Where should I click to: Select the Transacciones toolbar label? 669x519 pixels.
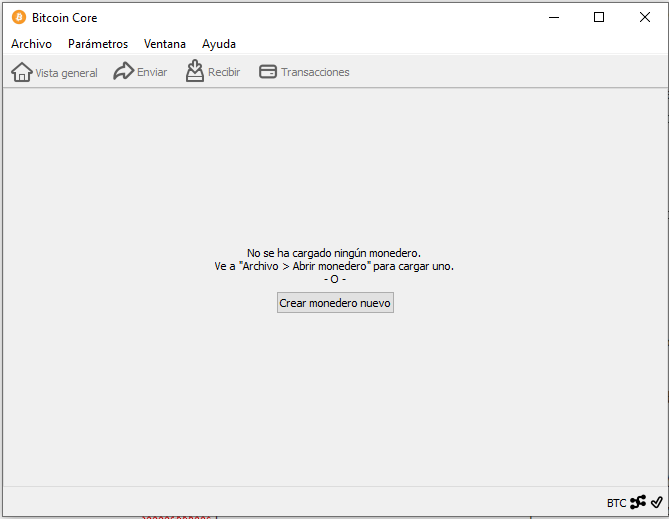(x=315, y=72)
